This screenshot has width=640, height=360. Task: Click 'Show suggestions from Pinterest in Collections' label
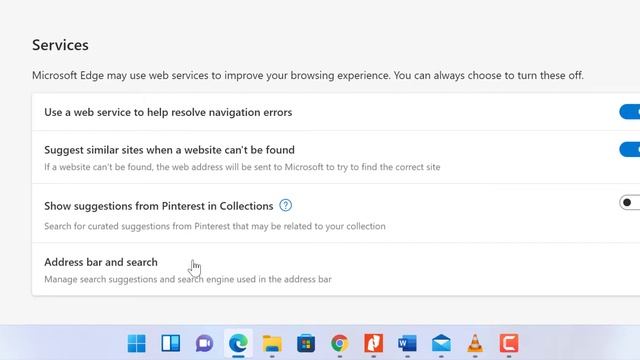[159, 206]
